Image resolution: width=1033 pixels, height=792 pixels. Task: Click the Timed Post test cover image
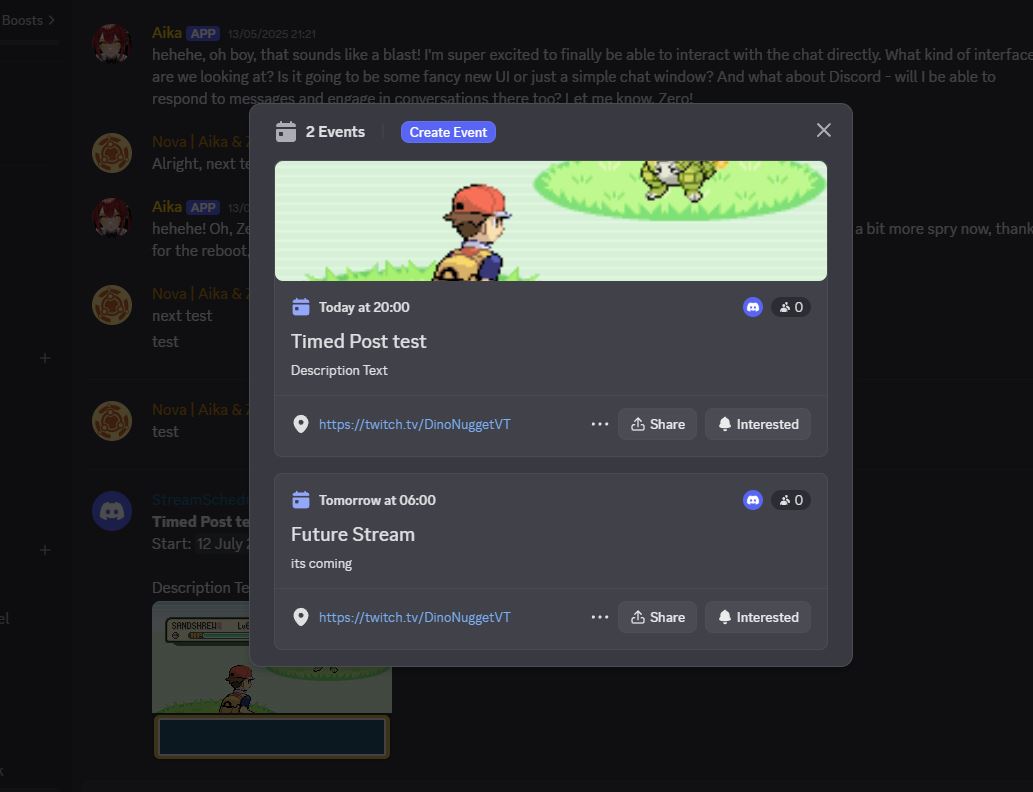pos(549,220)
